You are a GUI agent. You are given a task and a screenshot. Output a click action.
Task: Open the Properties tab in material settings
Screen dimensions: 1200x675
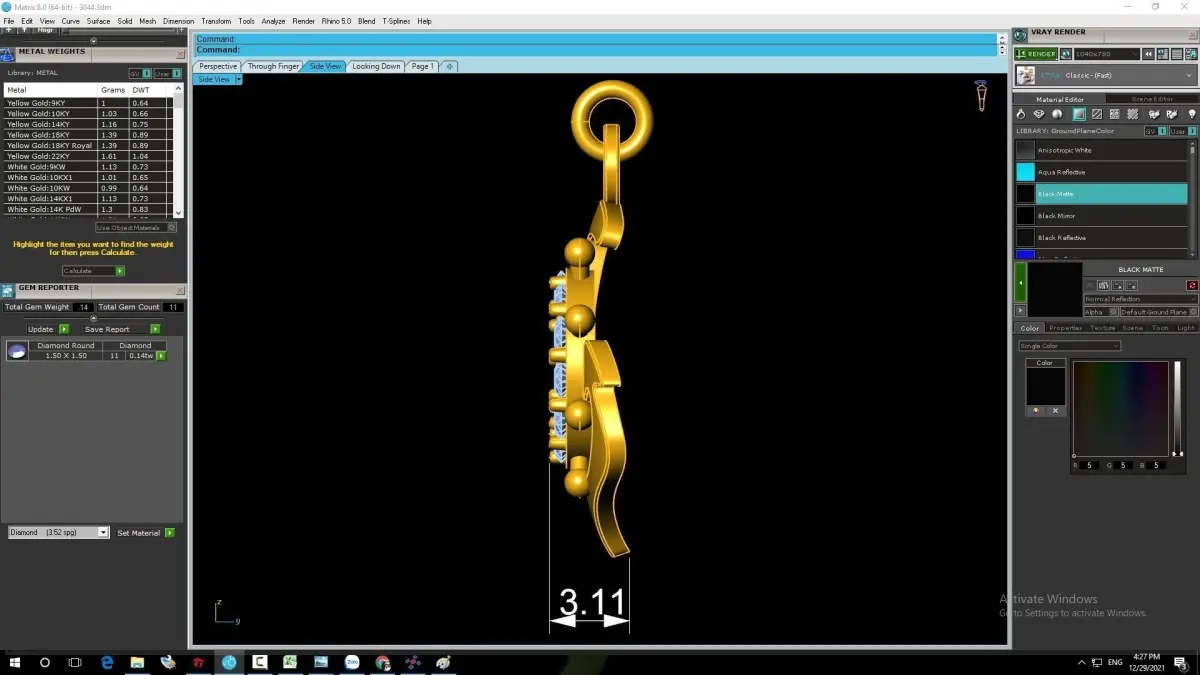1065,328
